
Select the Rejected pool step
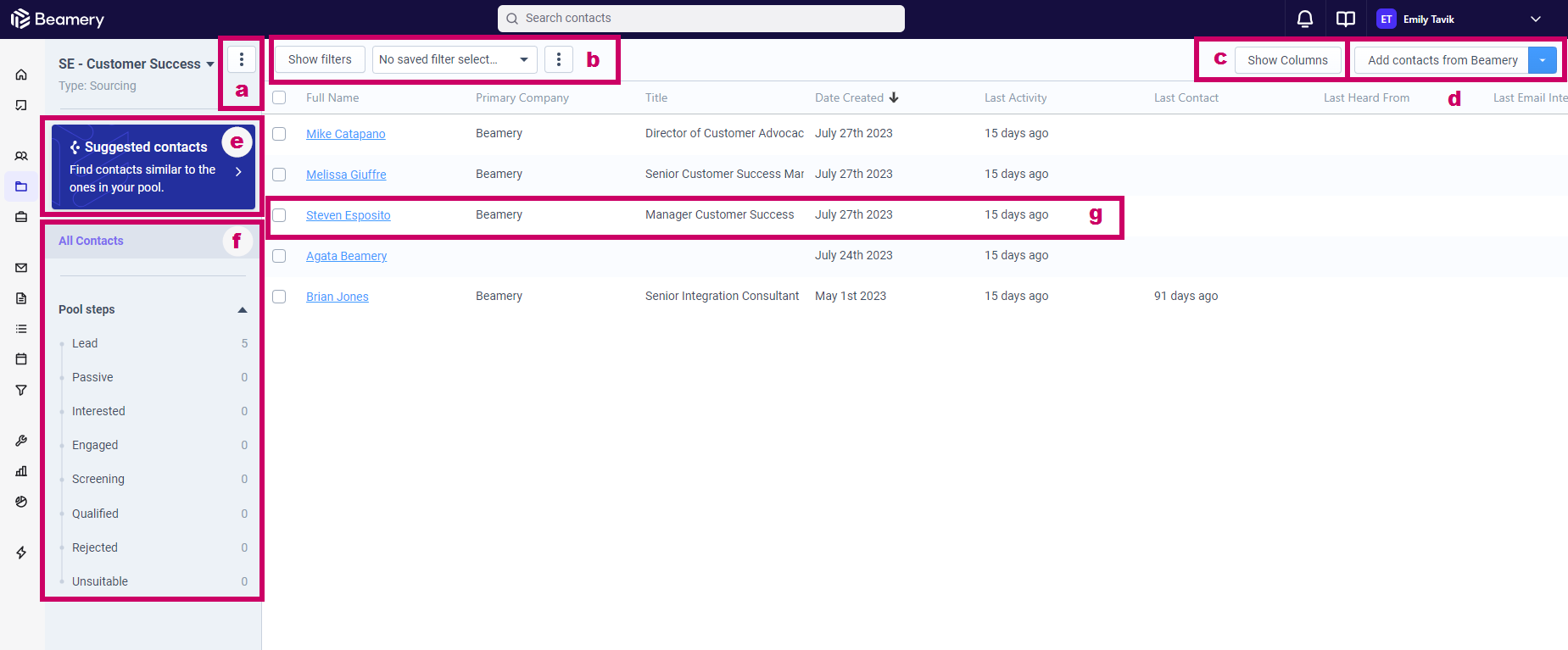[x=95, y=547]
